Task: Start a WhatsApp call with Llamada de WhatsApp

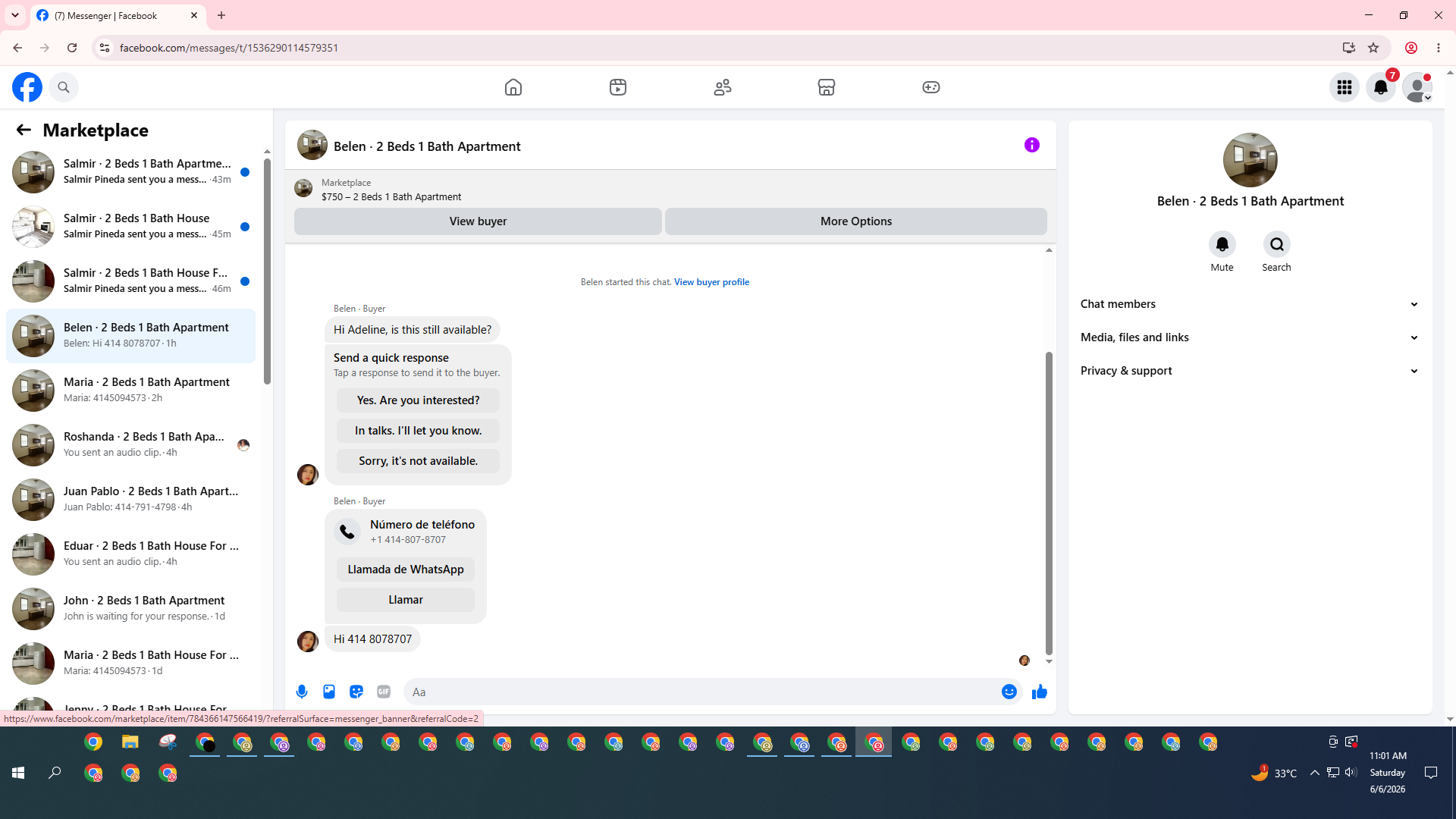Action: [406, 570]
